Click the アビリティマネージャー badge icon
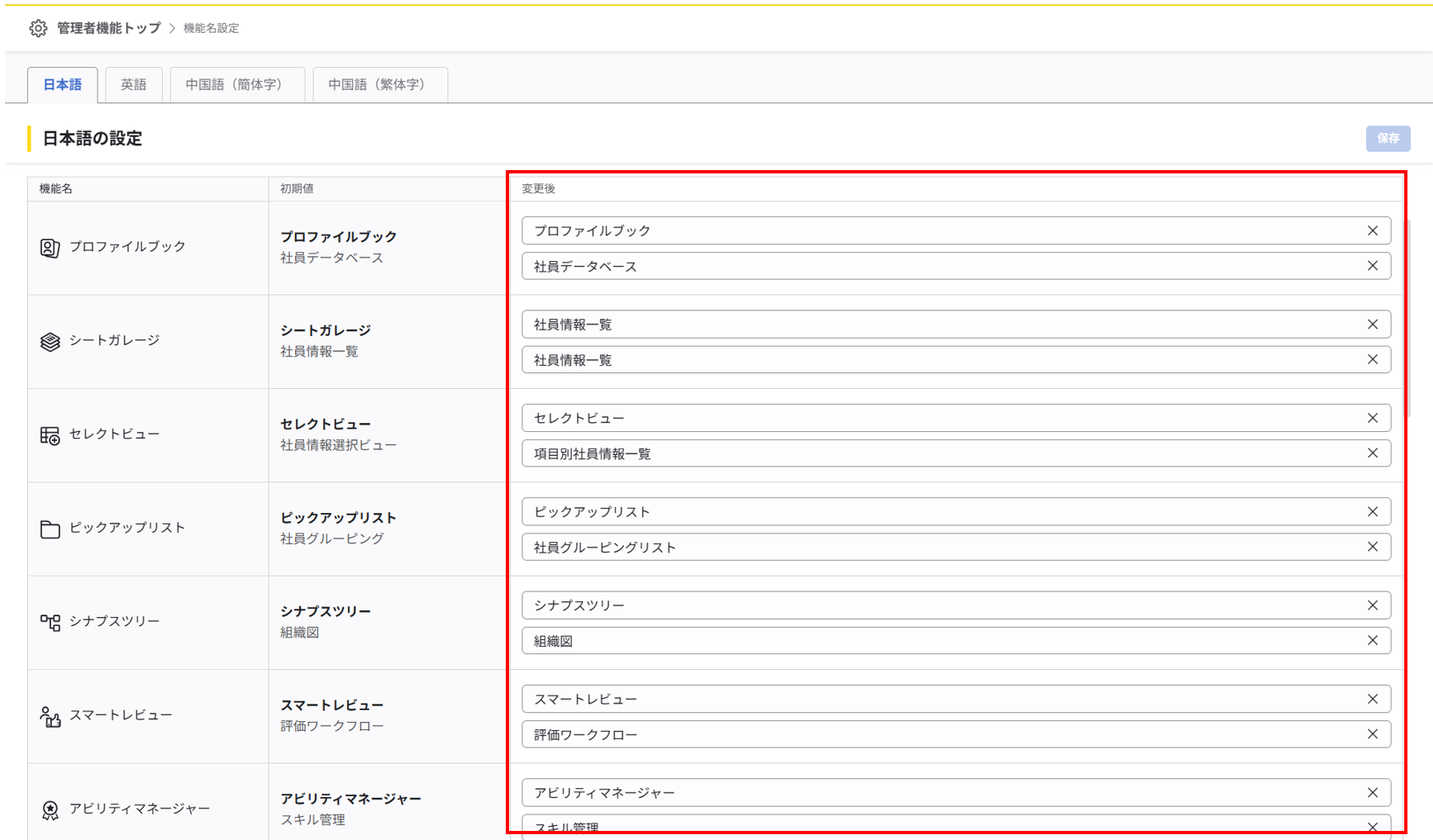Image resolution: width=1433 pixels, height=840 pixels. pyautogui.click(x=50, y=809)
